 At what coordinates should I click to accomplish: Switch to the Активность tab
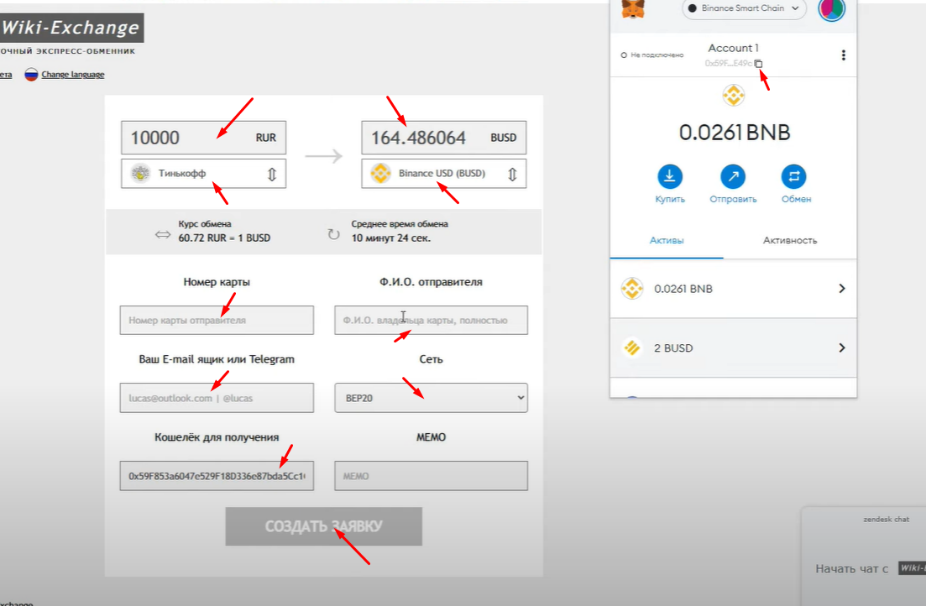coord(790,240)
